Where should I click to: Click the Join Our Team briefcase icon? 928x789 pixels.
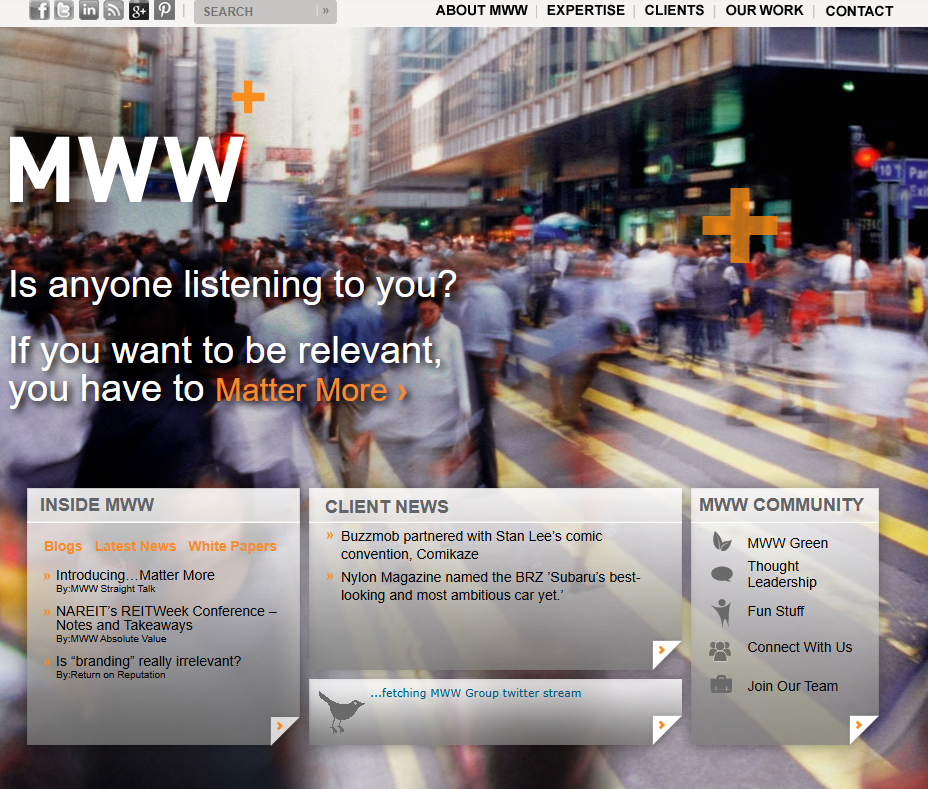(721, 684)
